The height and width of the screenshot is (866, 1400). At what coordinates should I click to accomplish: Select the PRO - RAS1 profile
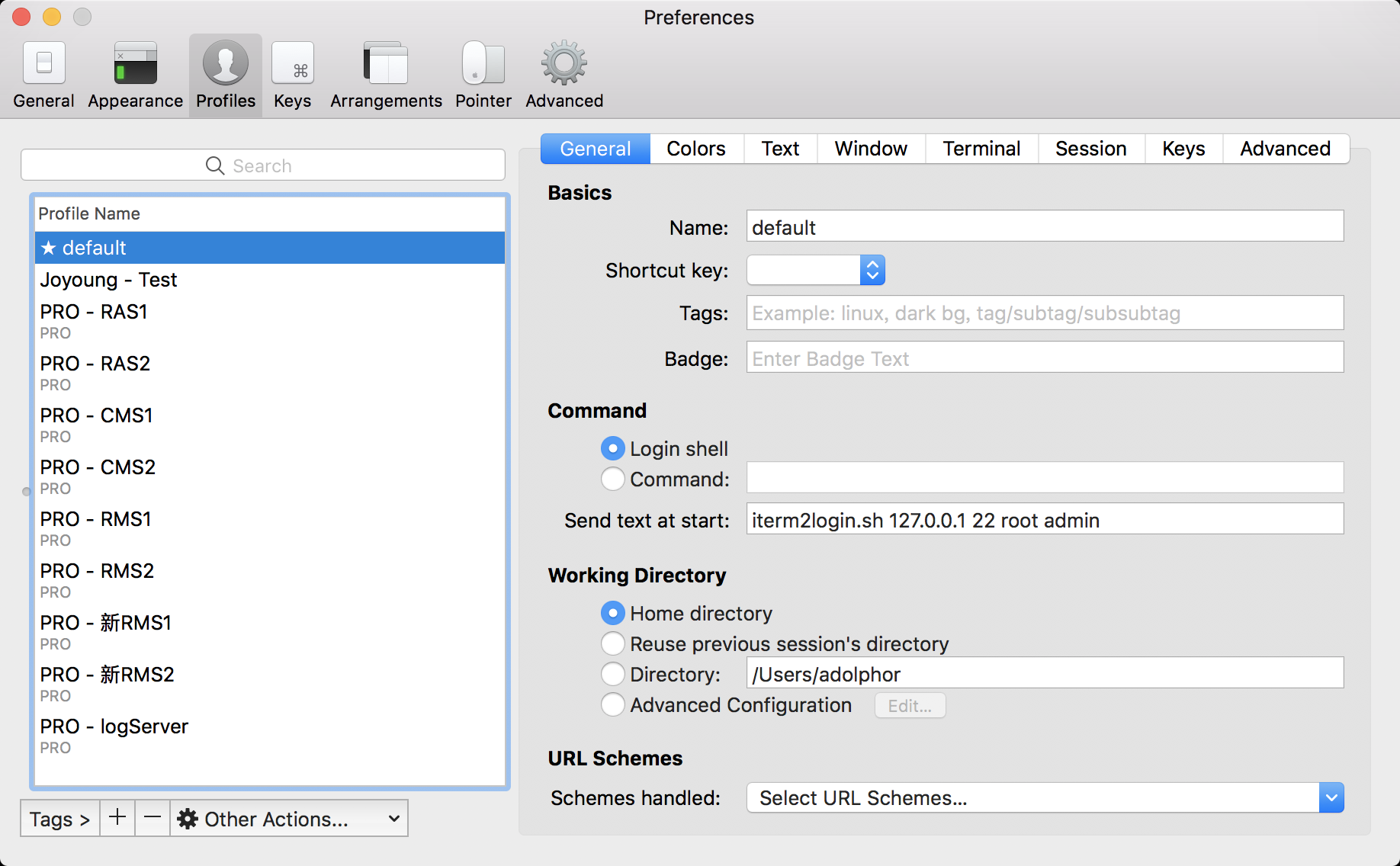coord(270,322)
